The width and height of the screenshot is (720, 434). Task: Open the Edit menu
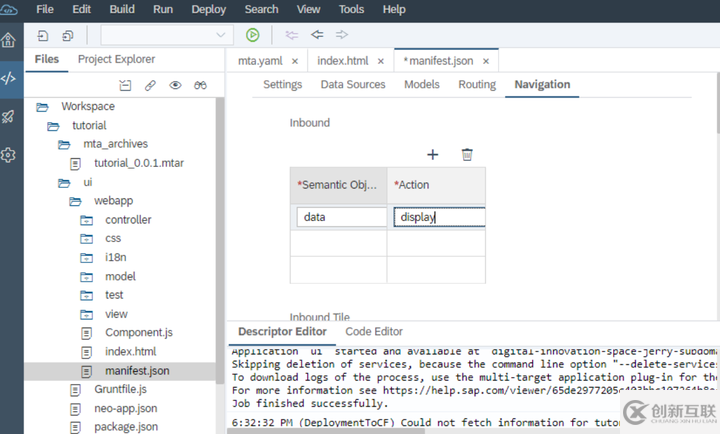pos(82,9)
